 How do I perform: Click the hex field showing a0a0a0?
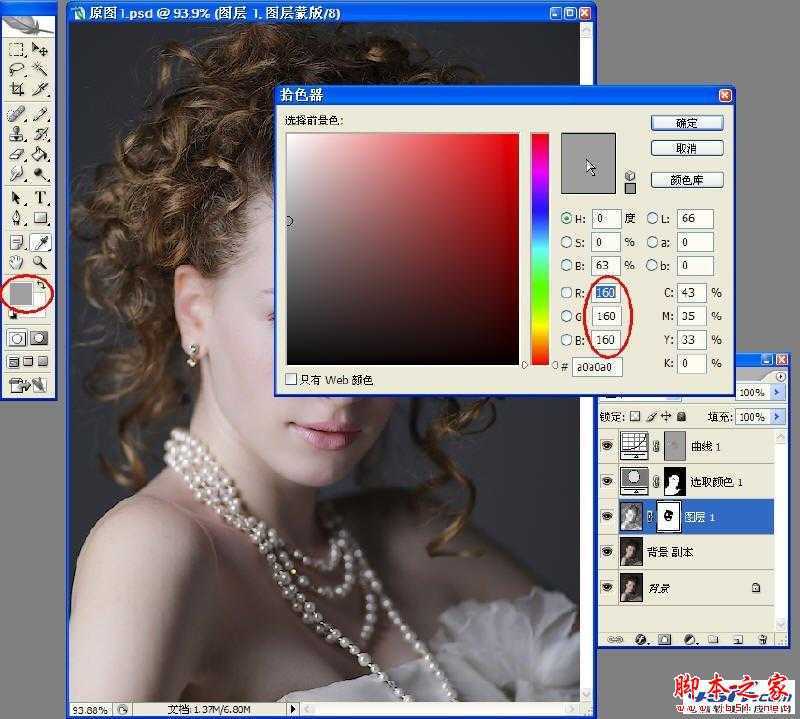pyautogui.click(x=597, y=366)
